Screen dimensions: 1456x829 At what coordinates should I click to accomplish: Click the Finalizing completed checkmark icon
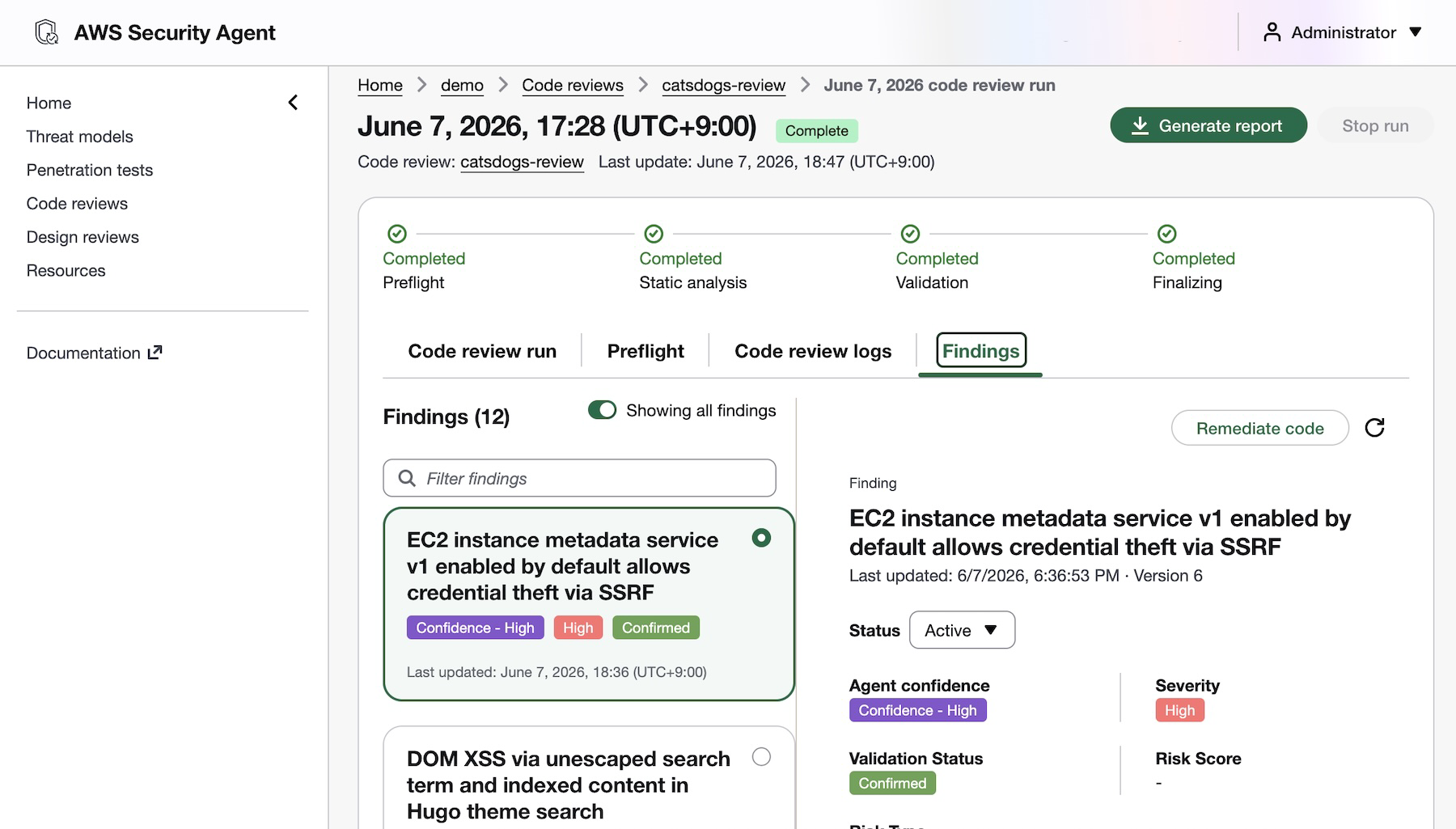1166,234
